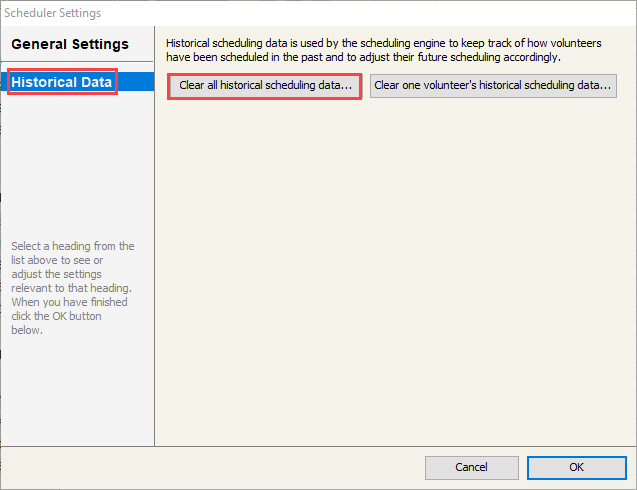Image resolution: width=637 pixels, height=490 pixels.
Task: Click empty footer area left of Cancel
Action: click(250, 467)
